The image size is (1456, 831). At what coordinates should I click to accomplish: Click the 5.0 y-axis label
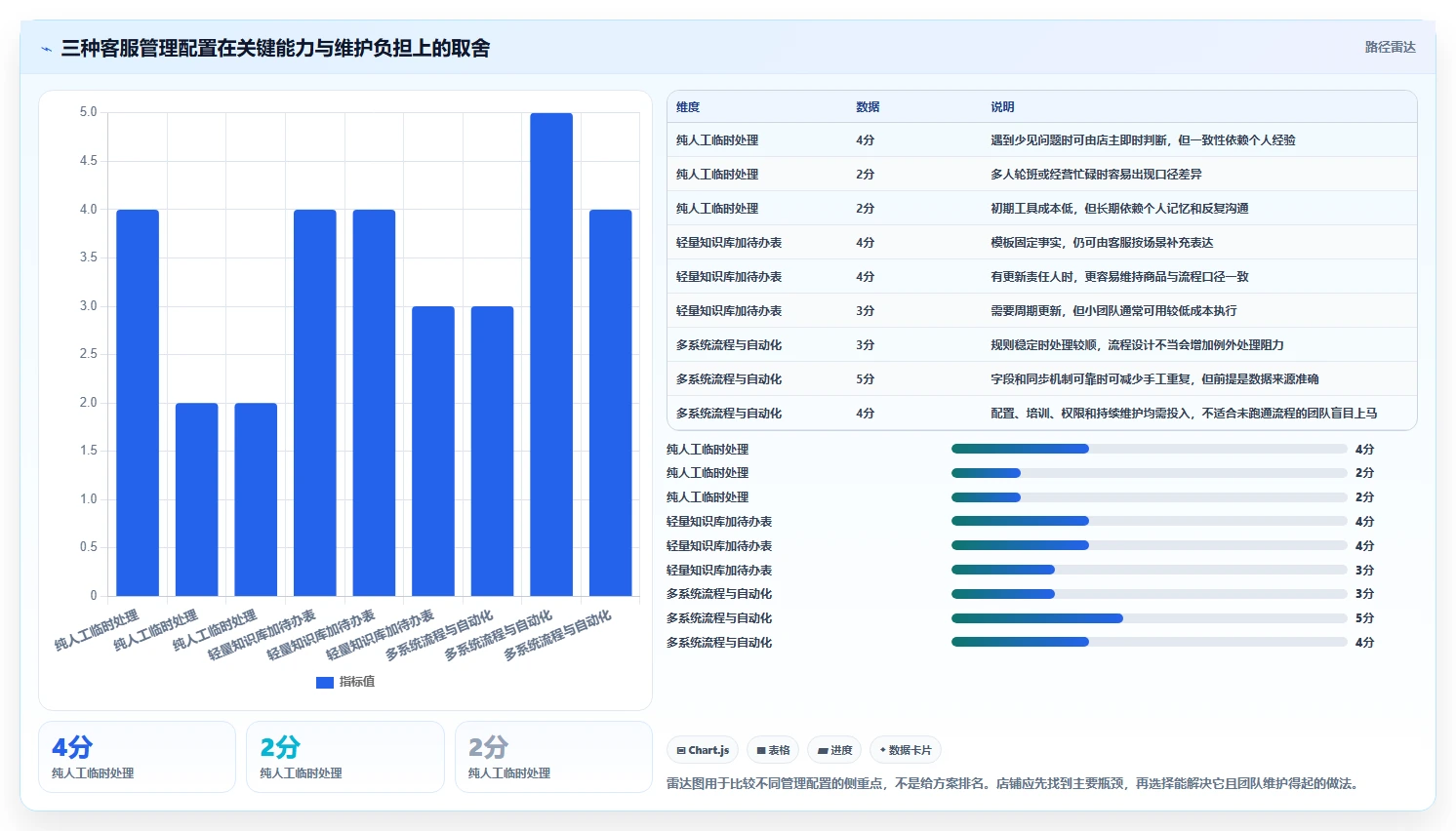pyautogui.click(x=88, y=112)
